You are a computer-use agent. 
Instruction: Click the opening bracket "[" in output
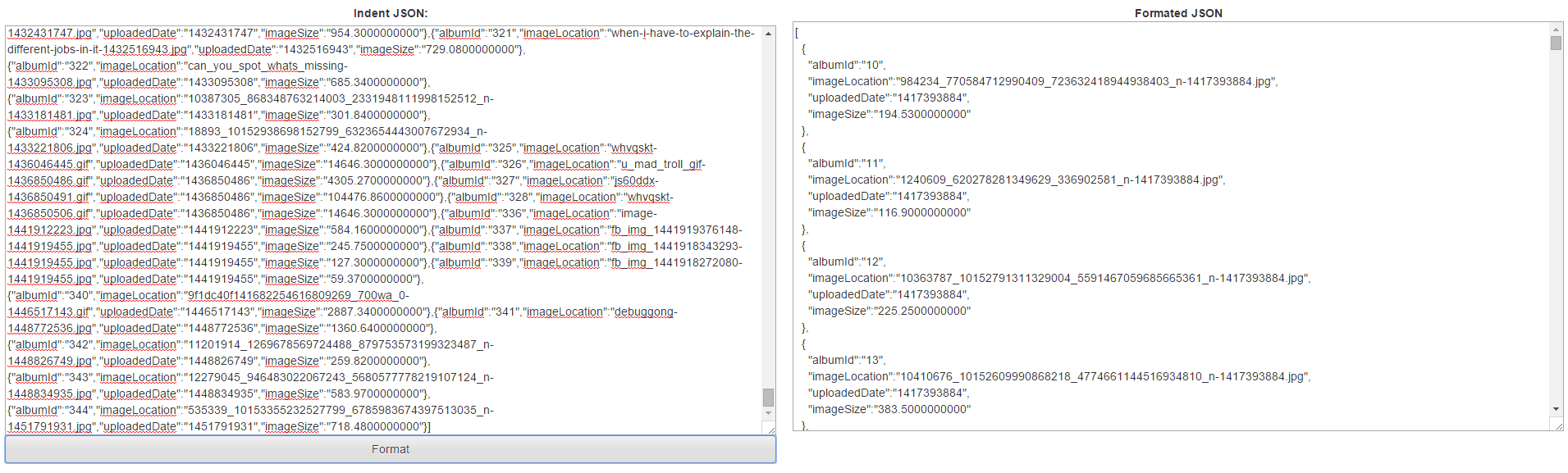(x=796, y=32)
